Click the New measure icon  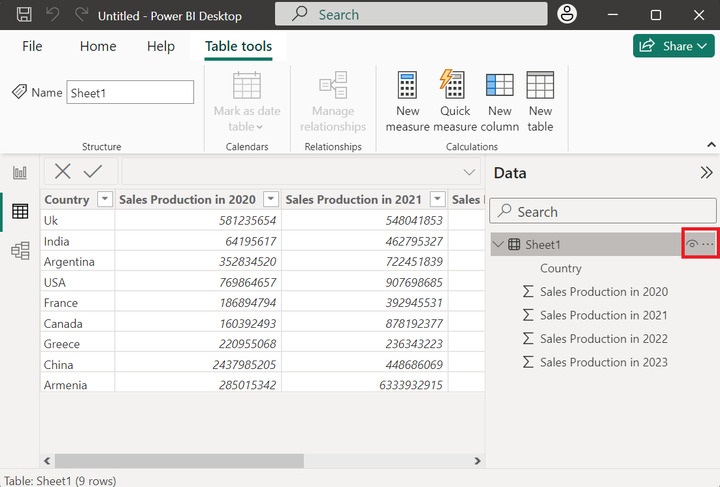(x=407, y=87)
